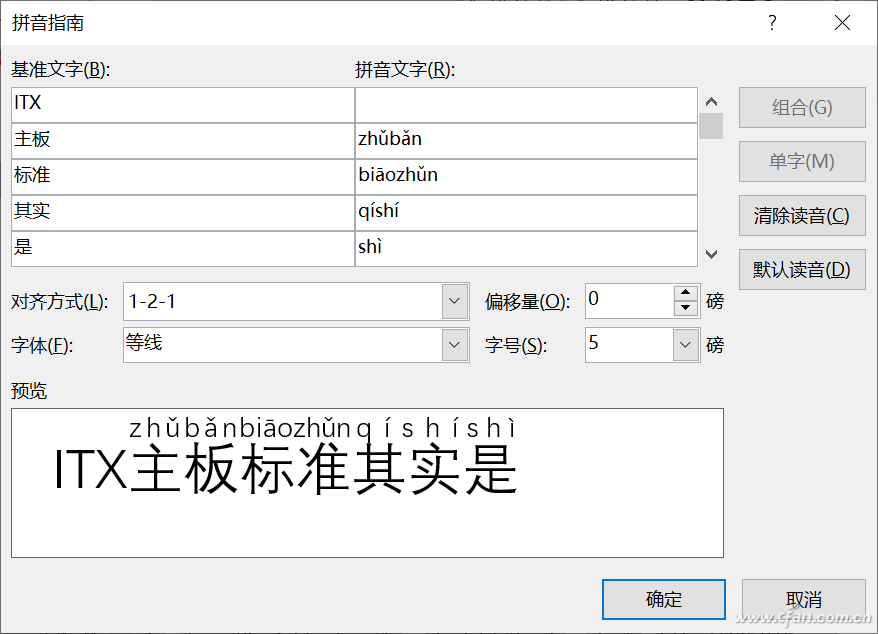Click the shì pinyin field
The width and height of the screenshot is (878, 634).
click(526, 249)
